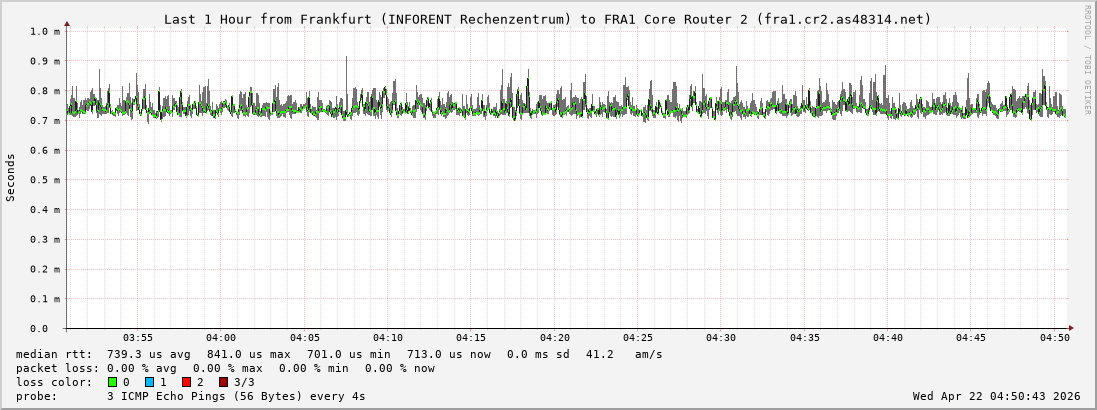
Task: Click the blue loss color 1 swatch
Action: click(x=149, y=382)
